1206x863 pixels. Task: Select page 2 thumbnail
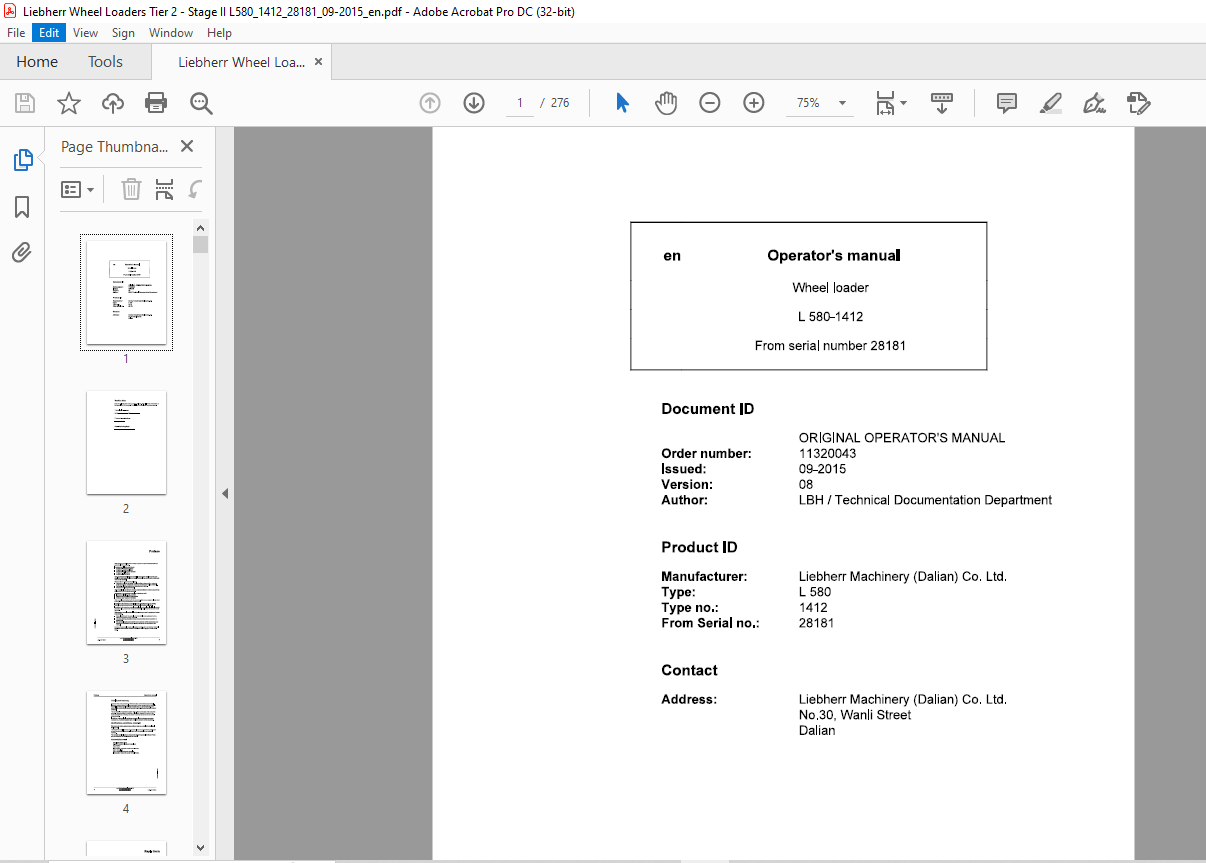point(126,442)
